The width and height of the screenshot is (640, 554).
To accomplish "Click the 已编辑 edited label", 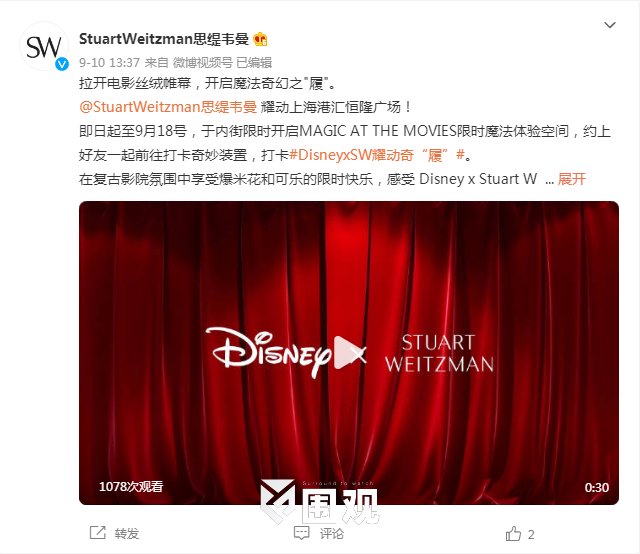I will 254,62.
